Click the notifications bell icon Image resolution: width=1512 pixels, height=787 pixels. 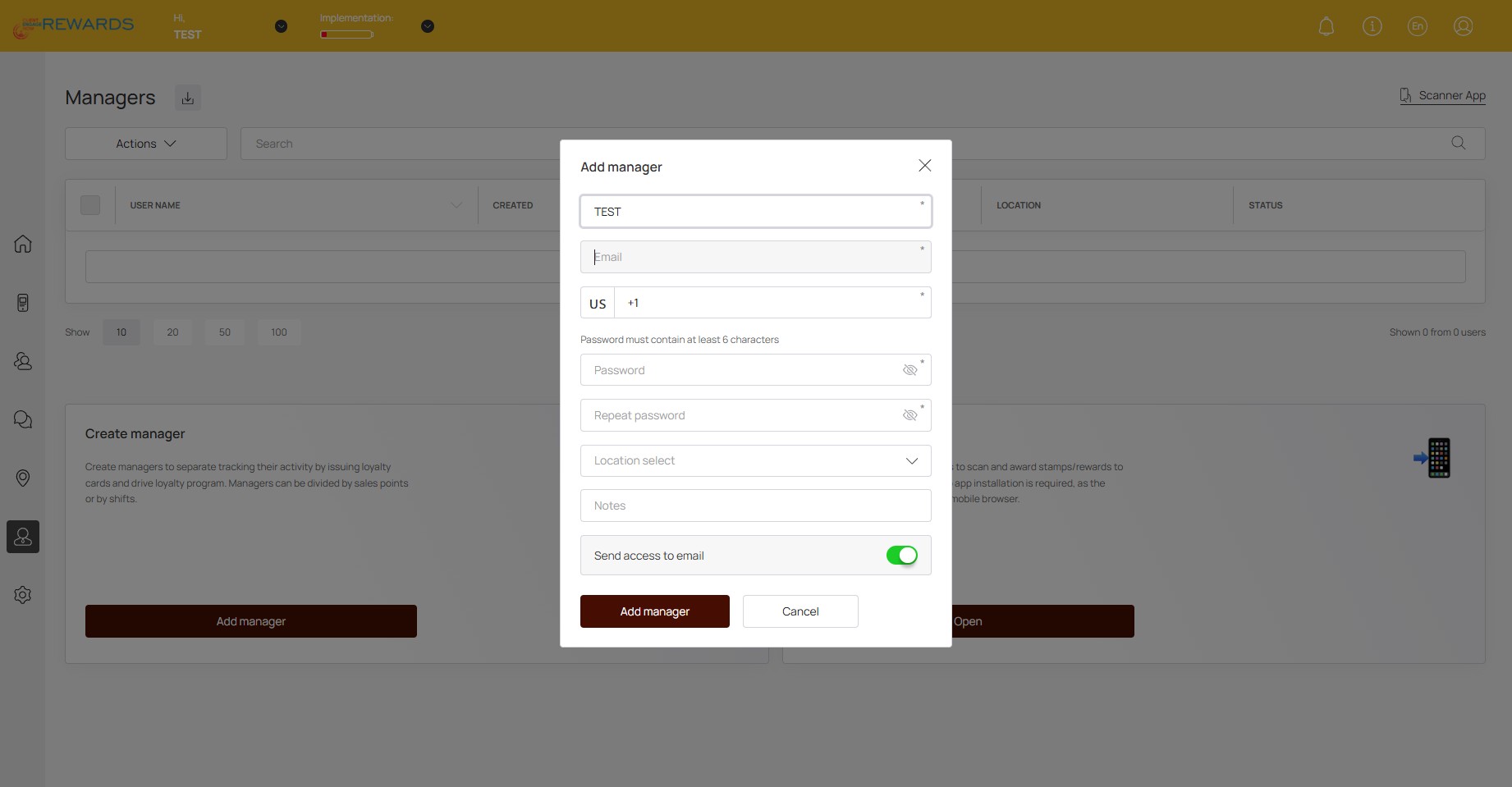(x=1326, y=26)
